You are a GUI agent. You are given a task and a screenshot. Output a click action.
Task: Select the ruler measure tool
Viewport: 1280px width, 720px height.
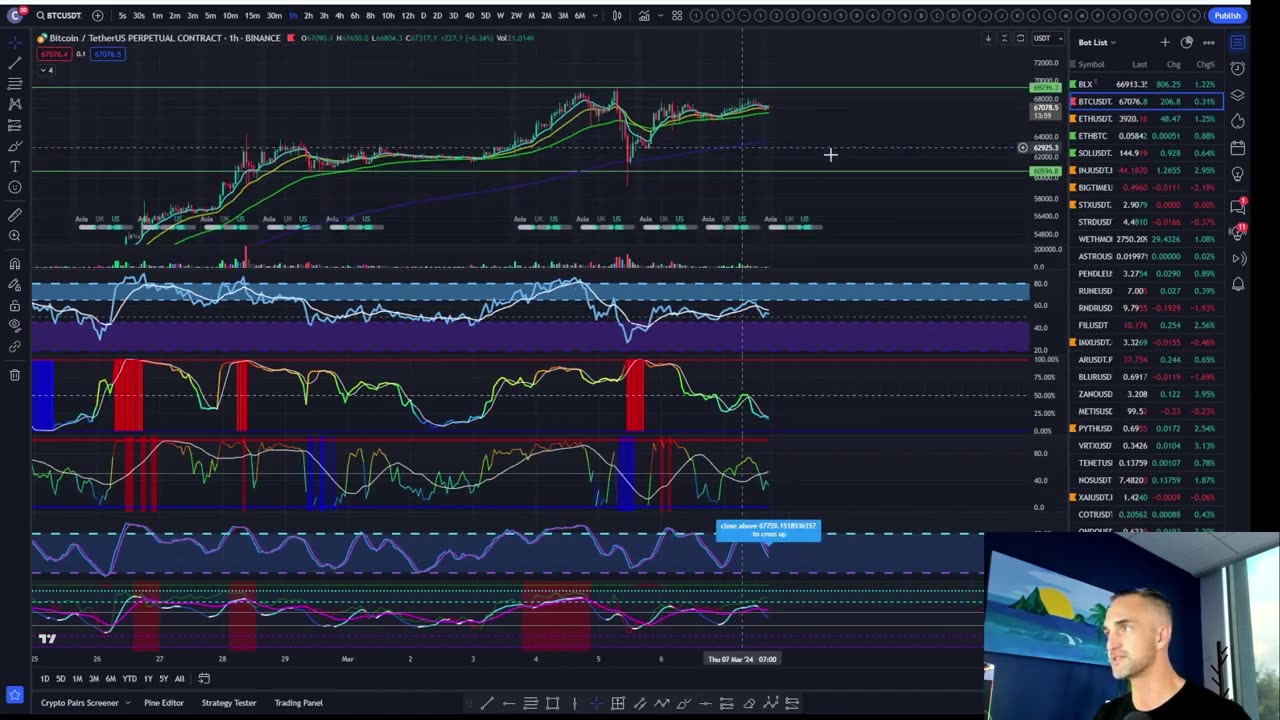click(x=15, y=215)
